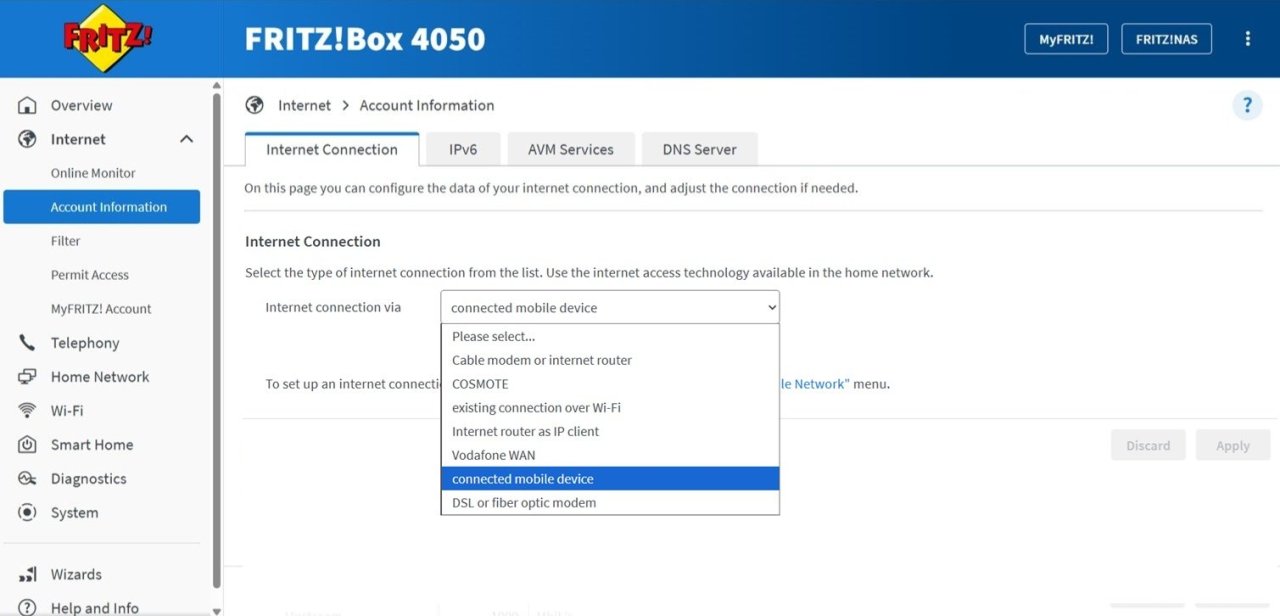Open the three-dot options menu
1280x616 pixels.
(1248, 39)
